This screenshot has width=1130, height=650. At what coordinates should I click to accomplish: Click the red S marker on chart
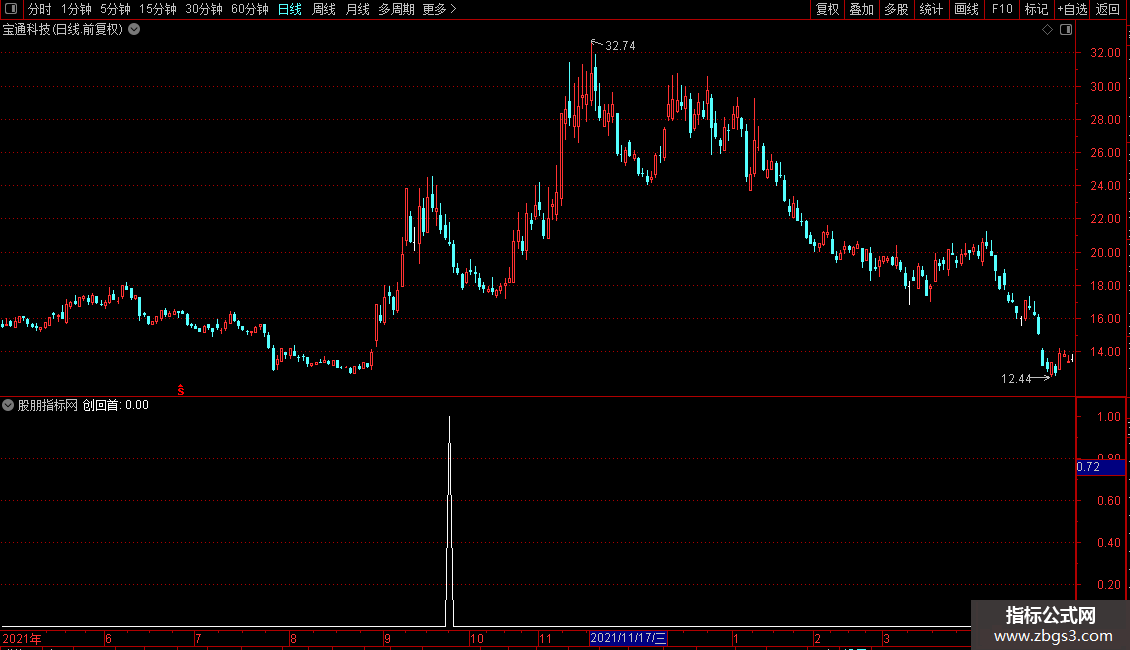coord(181,390)
